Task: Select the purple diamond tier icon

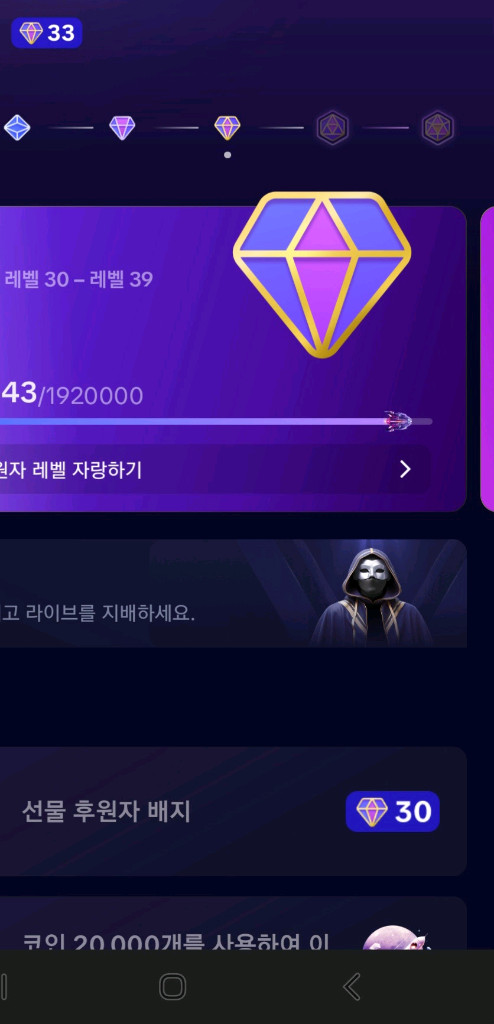Action: coord(122,127)
